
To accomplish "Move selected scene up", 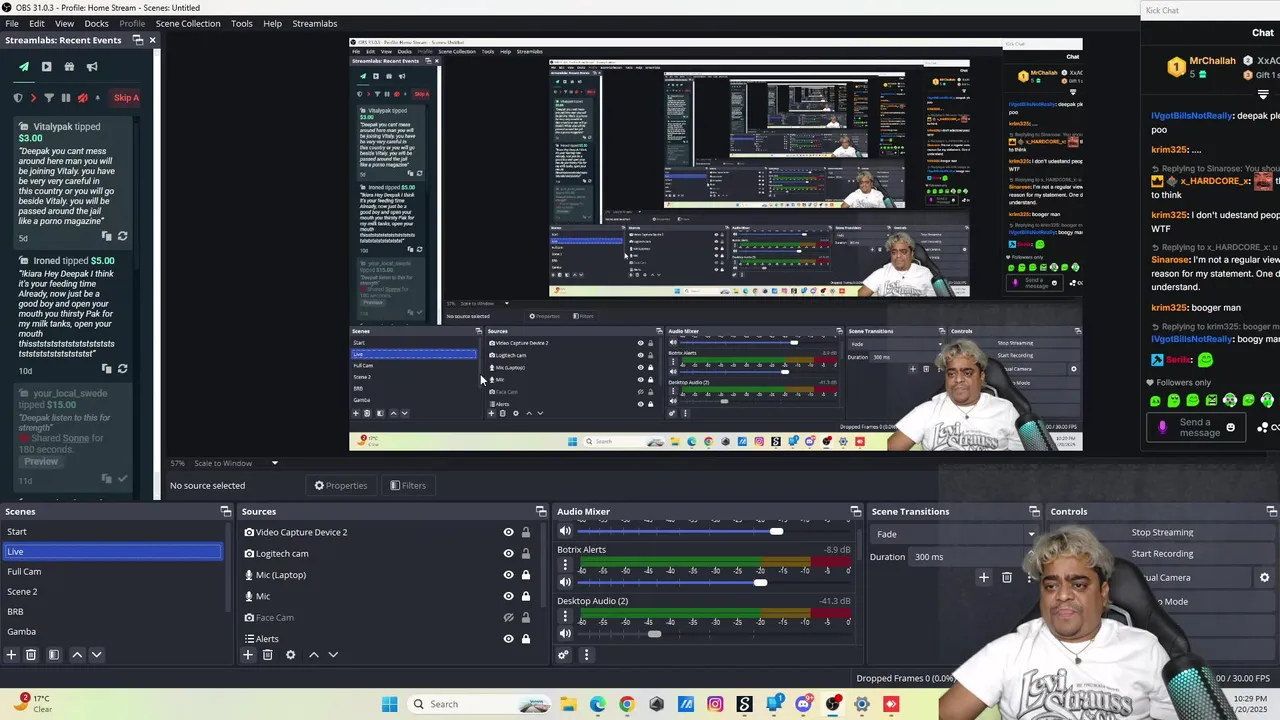I will pyautogui.click(x=77, y=655).
